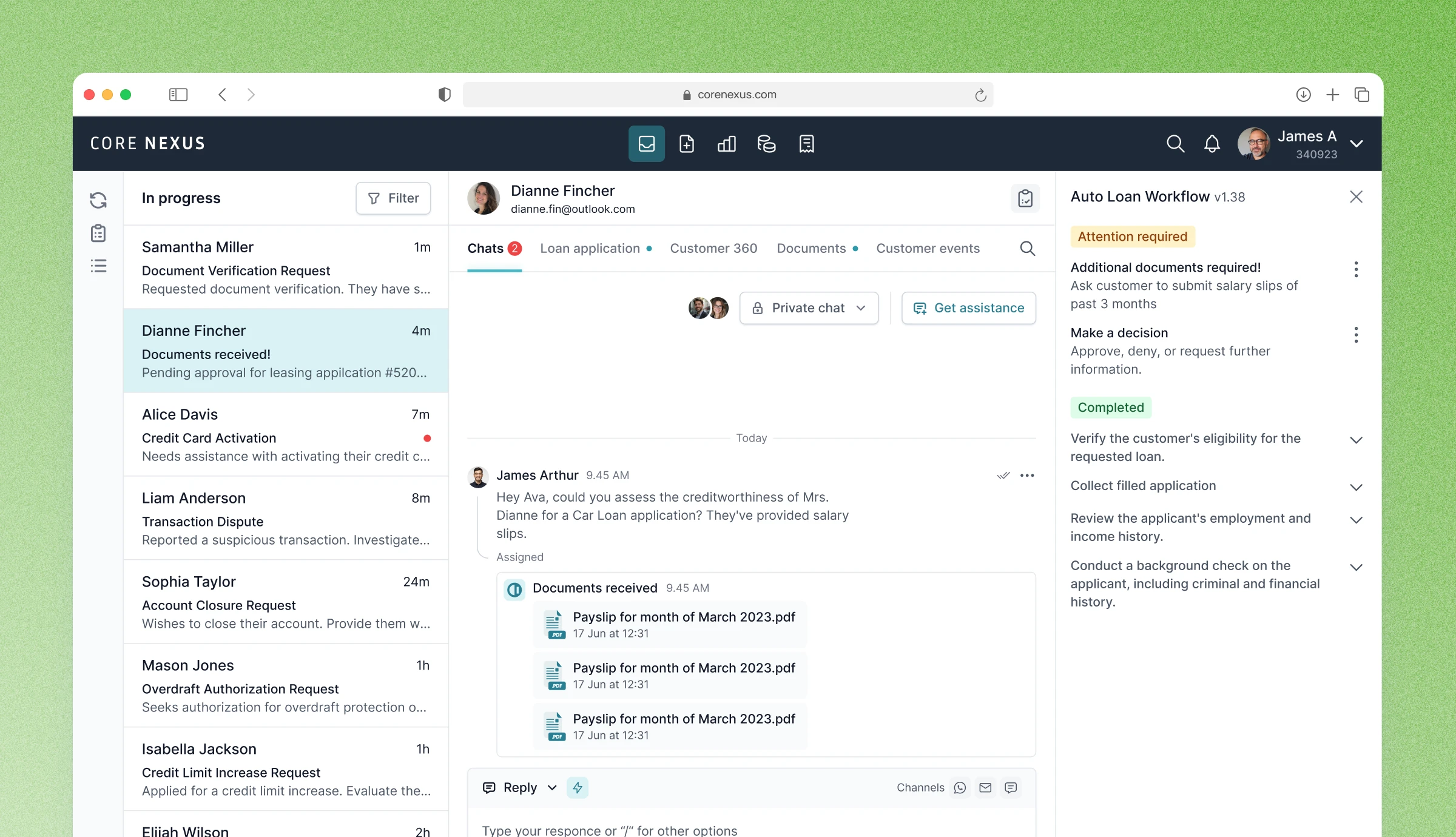Open the Reply type dropdown
This screenshot has width=1456, height=837.
(x=520, y=788)
